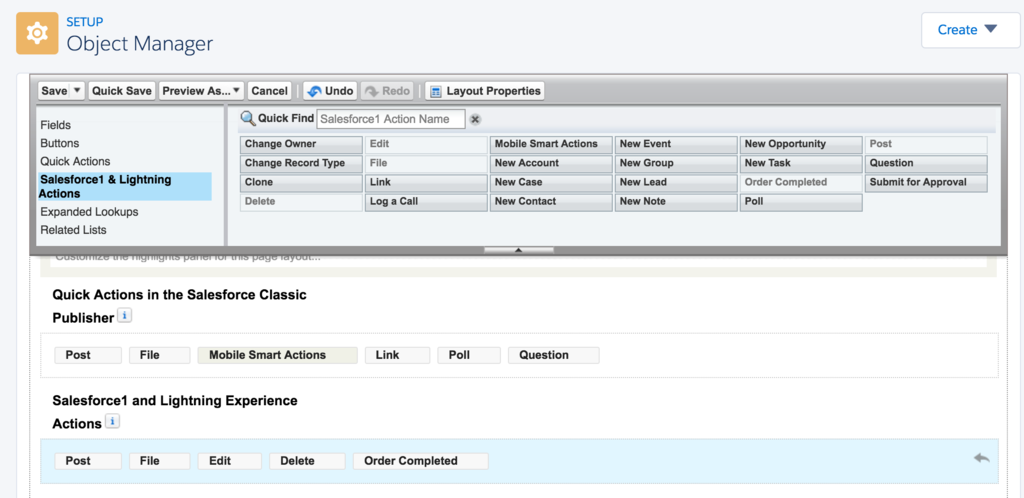
Task: Click the Quick Save button
Action: [x=122, y=91]
